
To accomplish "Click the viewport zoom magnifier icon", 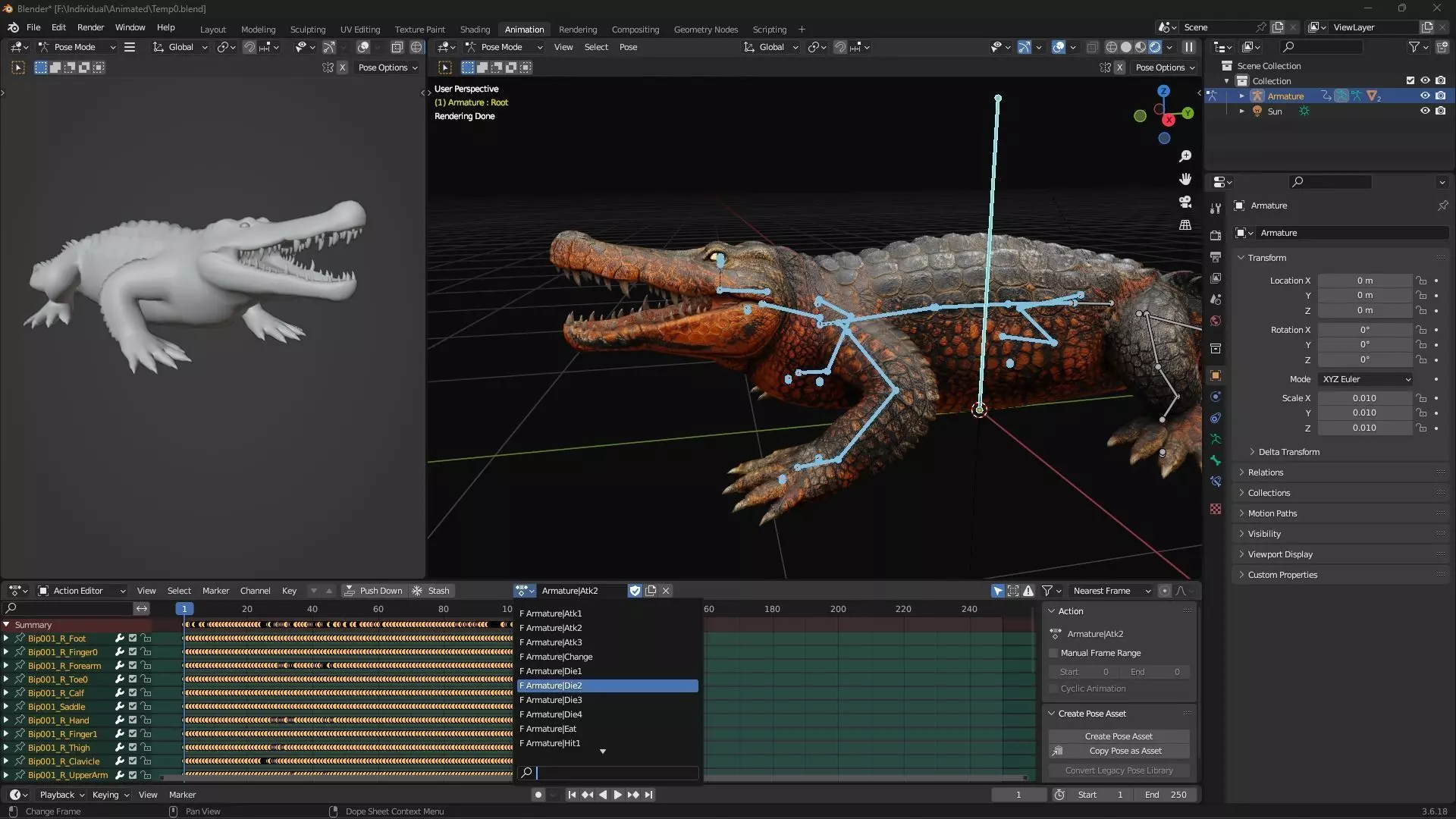I will (x=1185, y=156).
